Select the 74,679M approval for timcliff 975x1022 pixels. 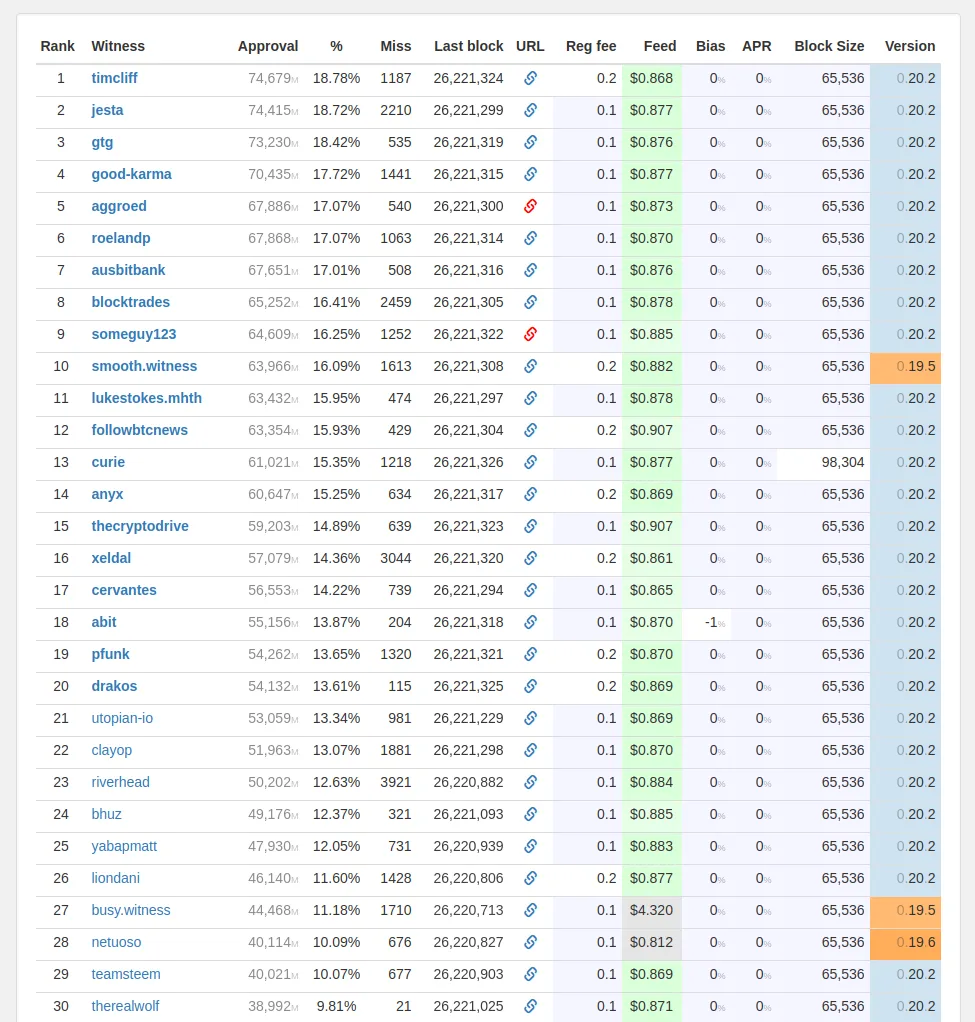coord(273,78)
